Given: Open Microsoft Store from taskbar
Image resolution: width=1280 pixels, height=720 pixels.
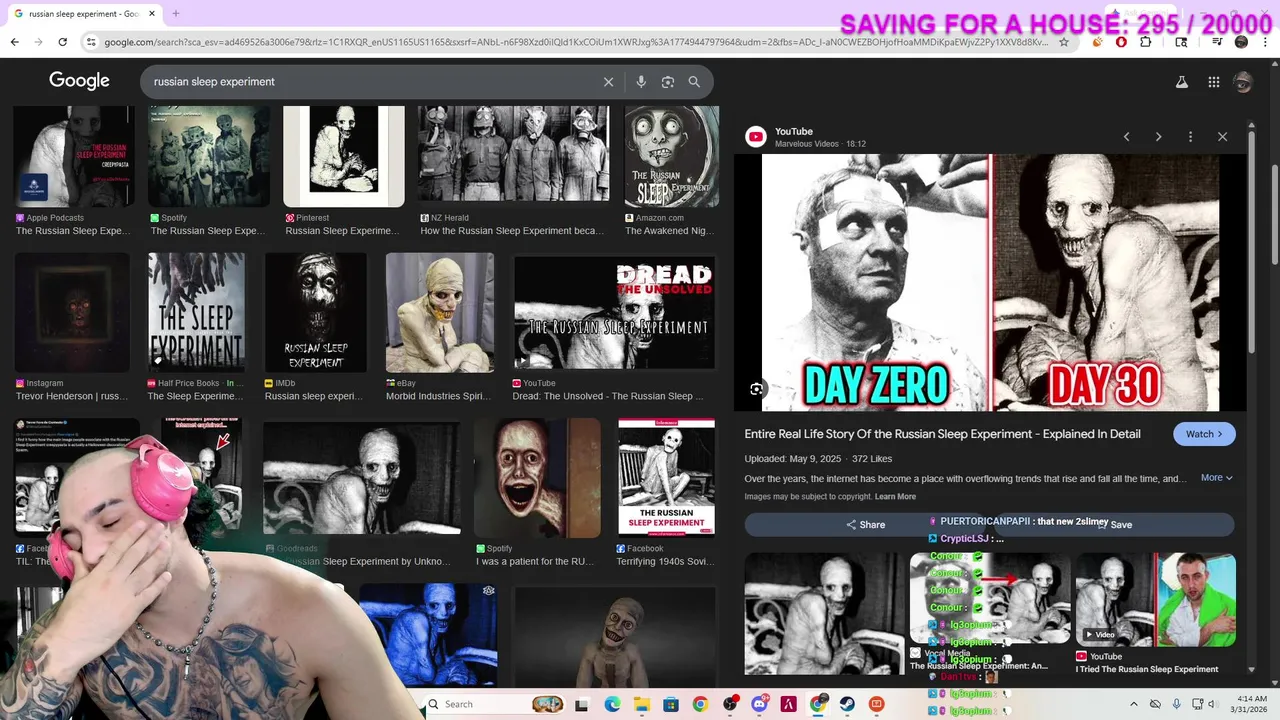Looking at the screenshot, I should [670, 704].
